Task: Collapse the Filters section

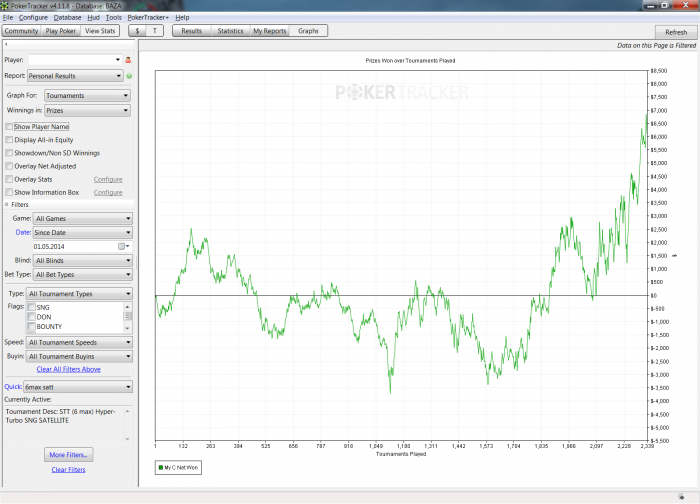Action: pos(8,204)
